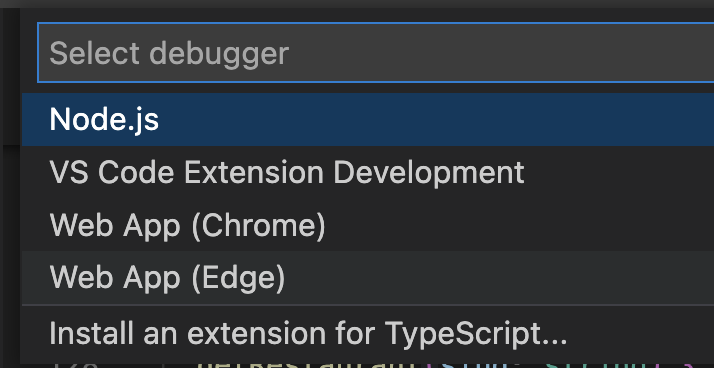Click the highlighted Node.js row
714x368 pixels.
tap(368, 120)
